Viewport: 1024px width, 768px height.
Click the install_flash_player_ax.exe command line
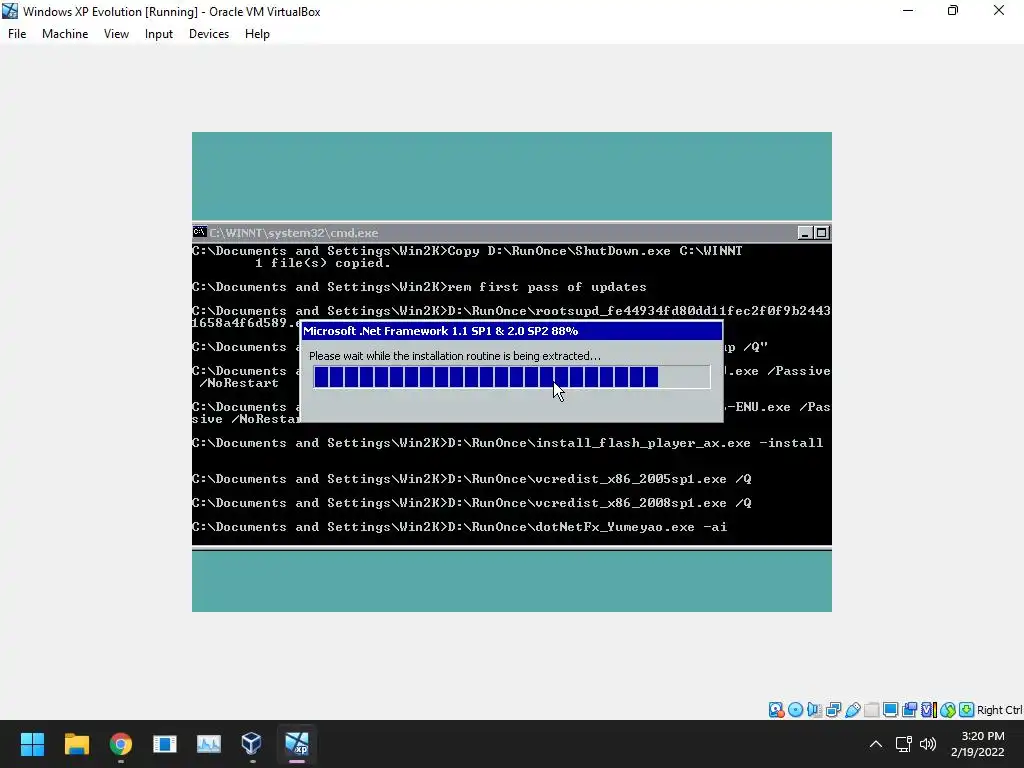507,443
